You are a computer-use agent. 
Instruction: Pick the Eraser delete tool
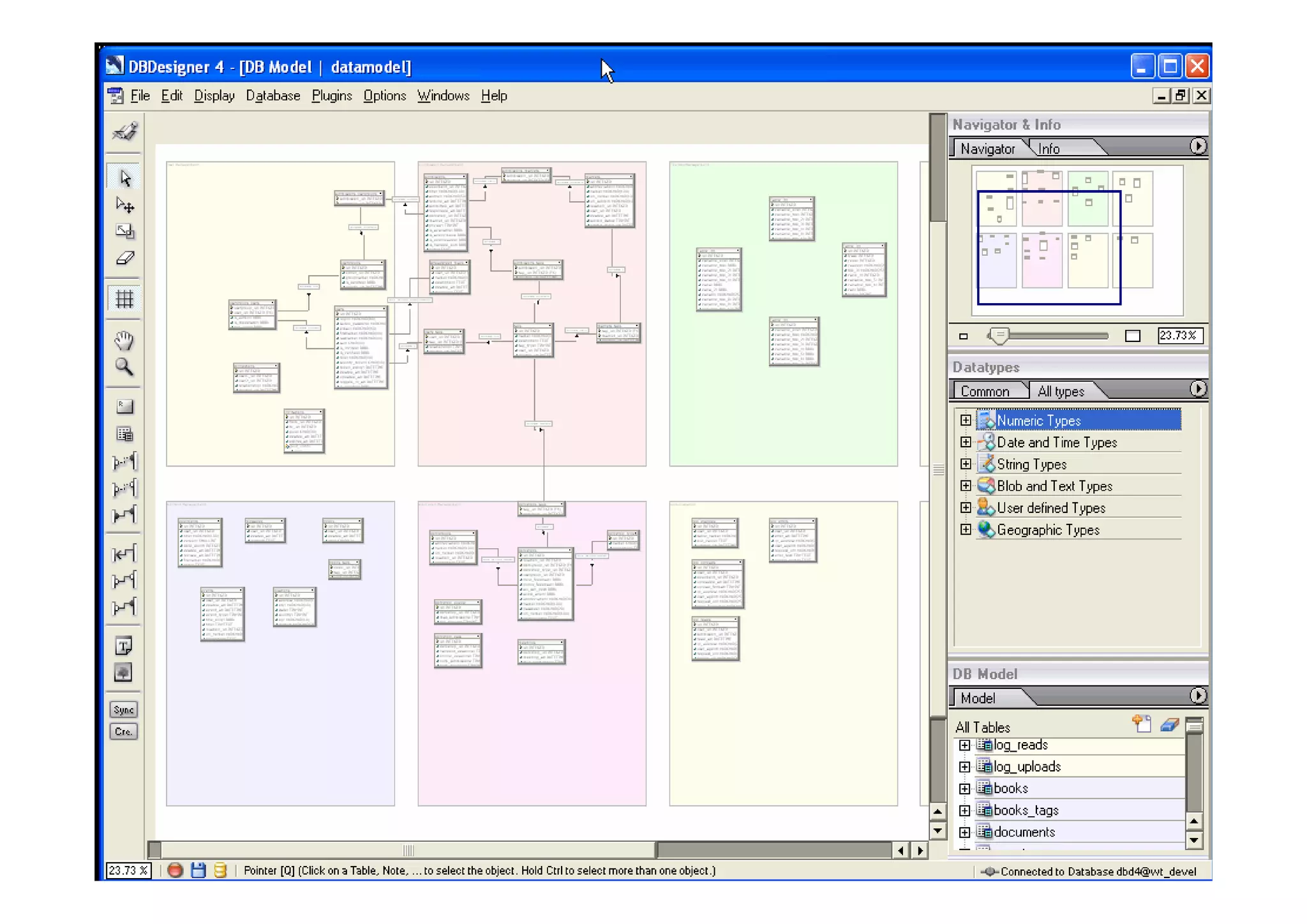point(124,258)
